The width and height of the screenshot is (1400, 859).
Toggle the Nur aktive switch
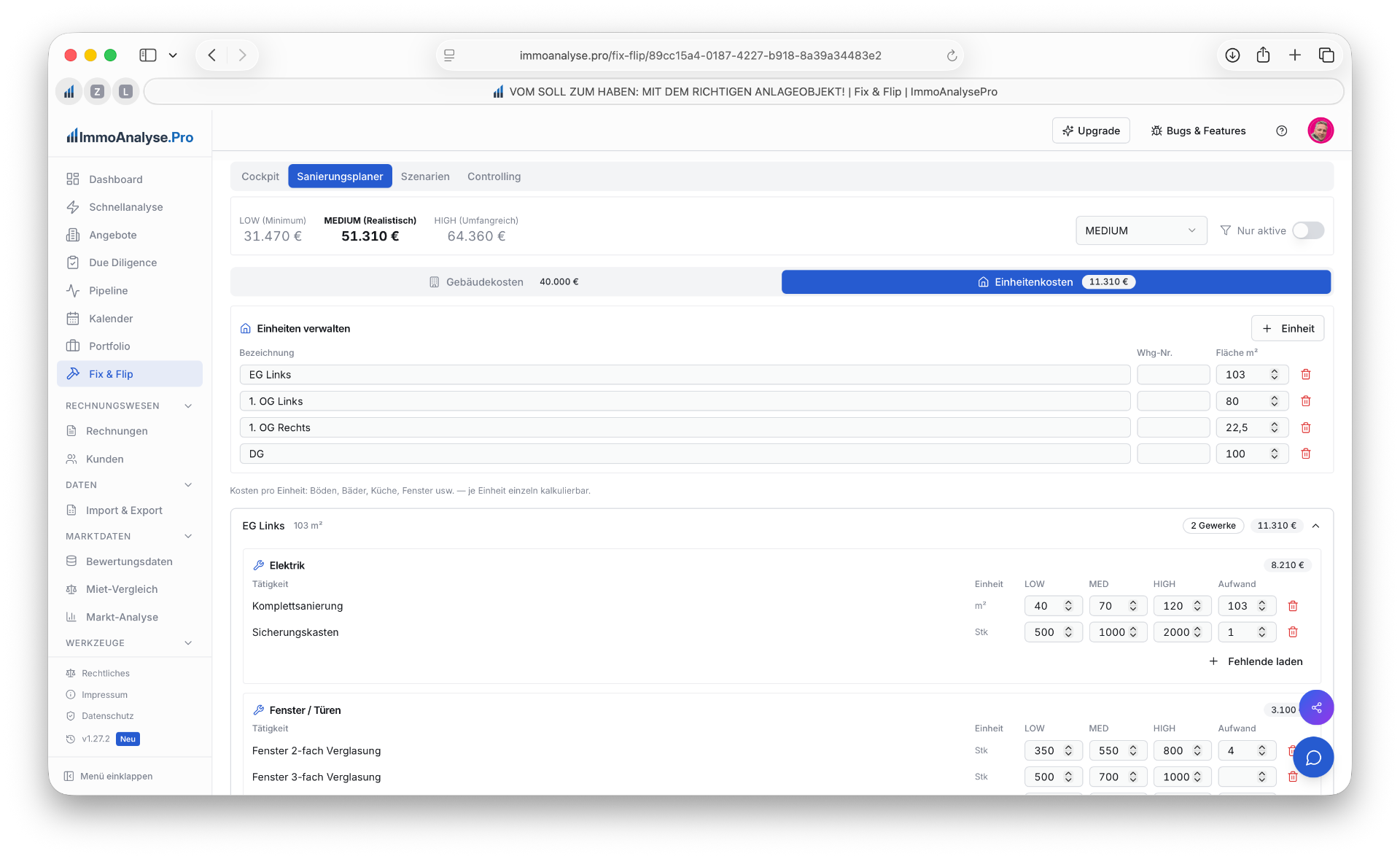(x=1308, y=230)
